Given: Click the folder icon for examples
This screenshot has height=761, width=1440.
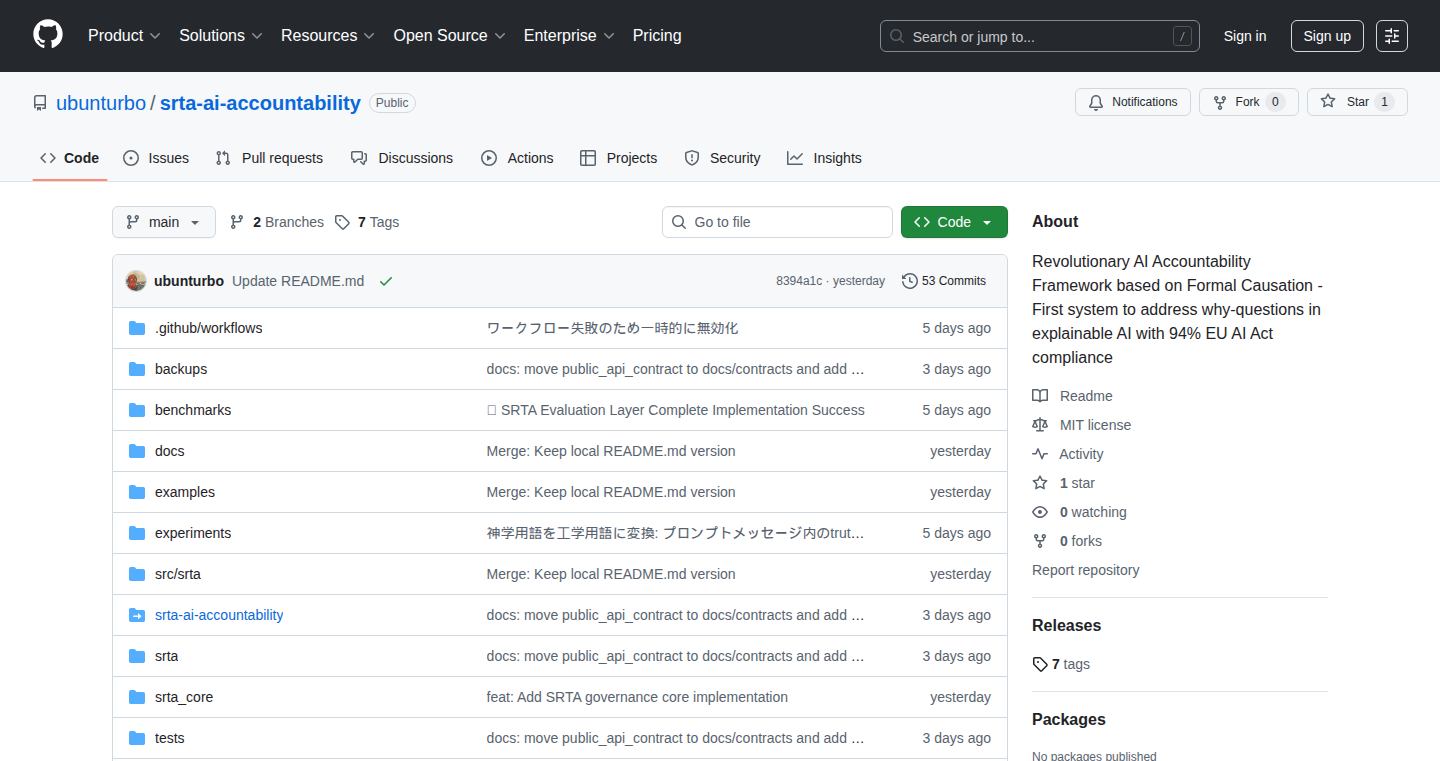Looking at the screenshot, I should [x=137, y=492].
